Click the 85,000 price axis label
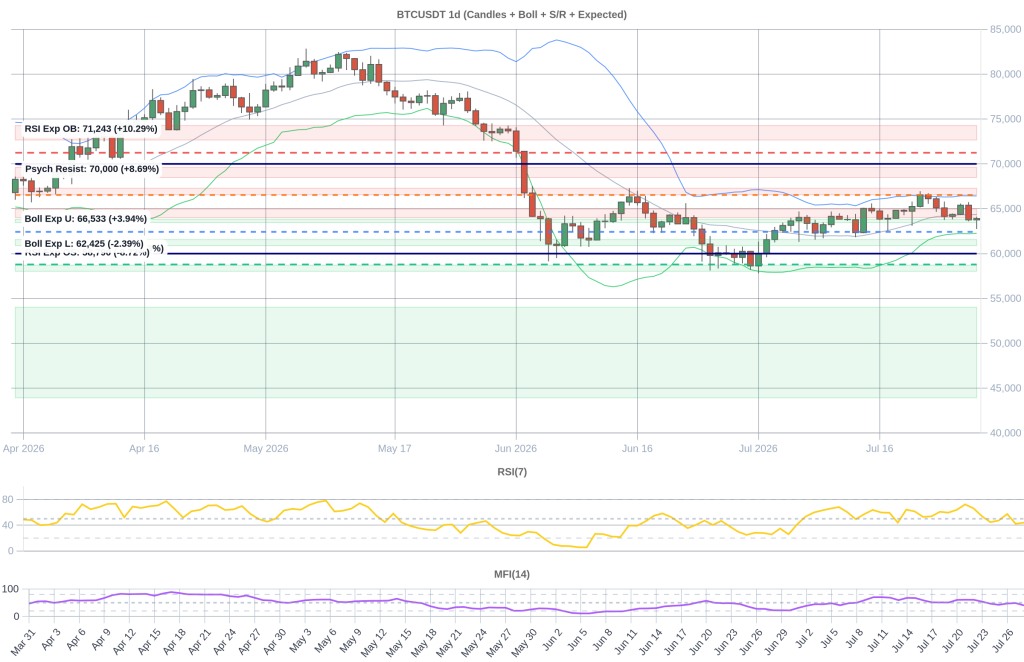Image resolution: width=1024 pixels, height=662 pixels. pyautogui.click(x=1005, y=29)
